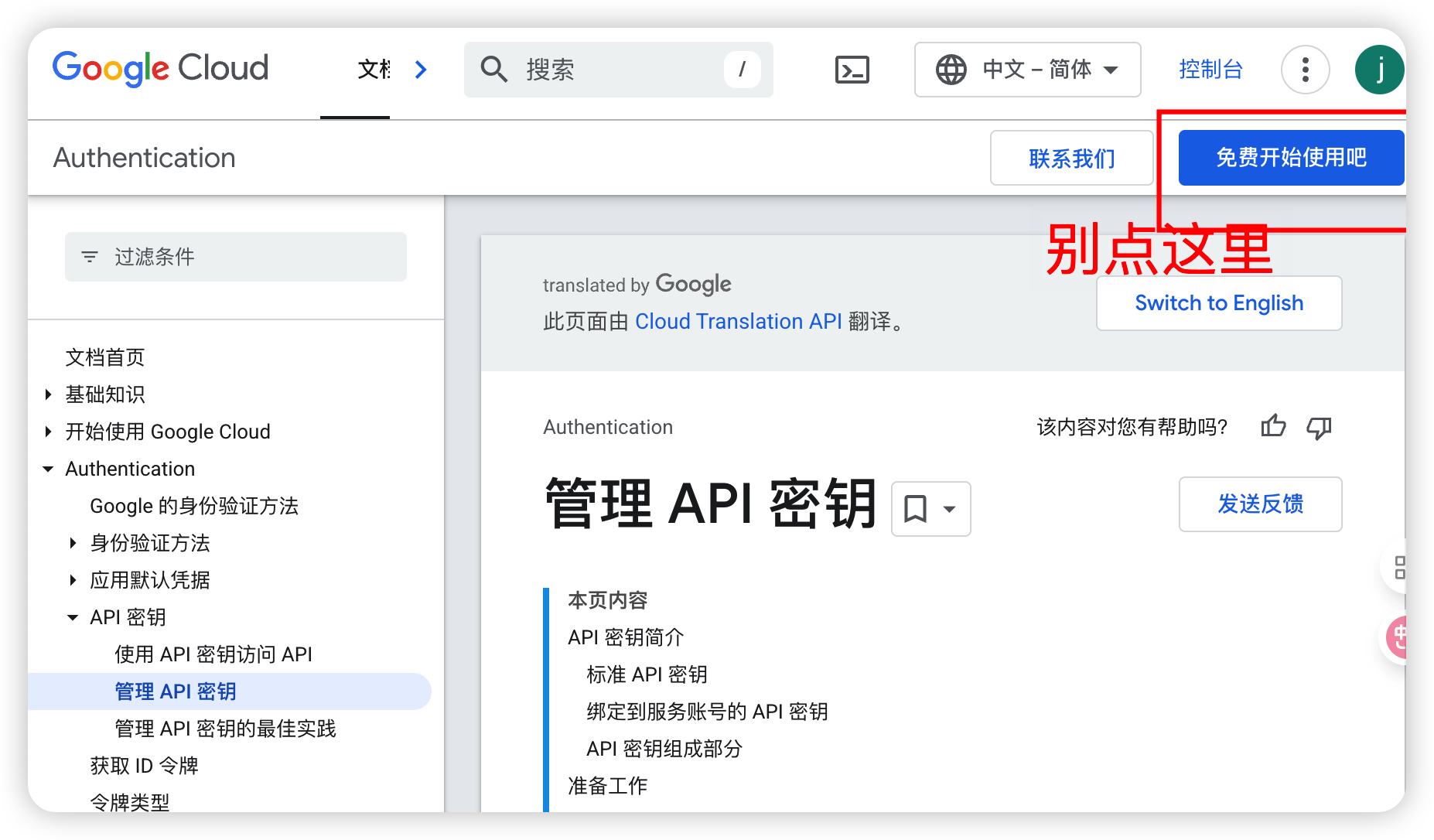Click the 免费开始使用吧 blue button
The height and width of the screenshot is (840, 1434).
[1290, 158]
